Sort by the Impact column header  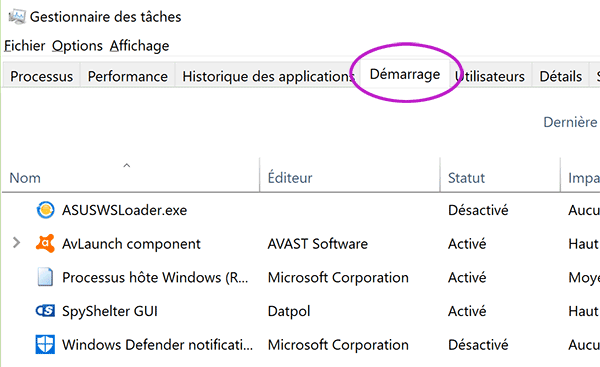pos(580,175)
